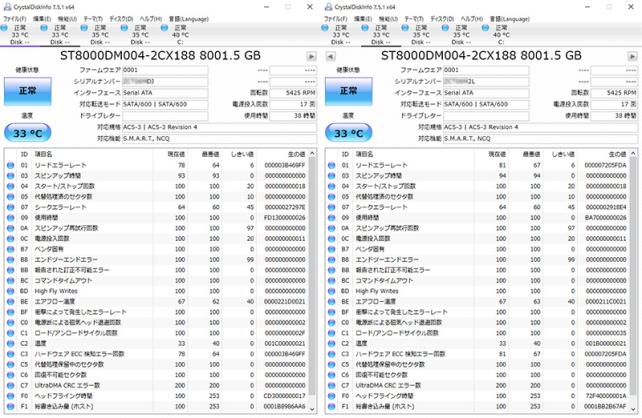Viewport: 642px width, 418px height.
Task: Click status circle for row BE エアフロー温度, left window
Action: click(x=11, y=301)
